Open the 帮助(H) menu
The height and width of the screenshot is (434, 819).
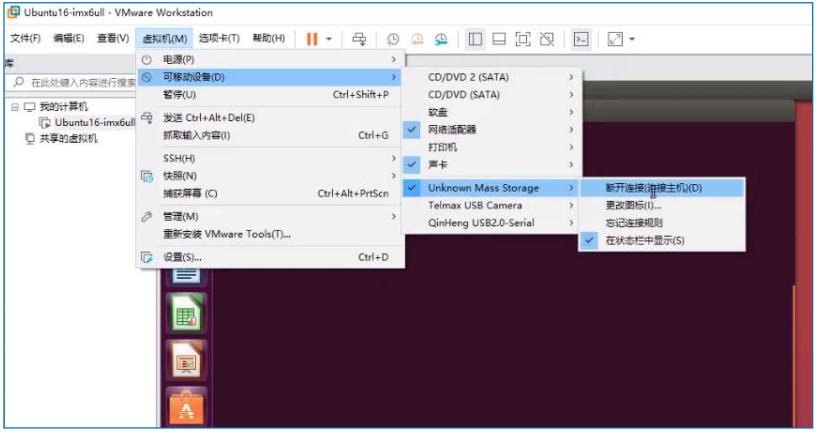coord(269,38)
